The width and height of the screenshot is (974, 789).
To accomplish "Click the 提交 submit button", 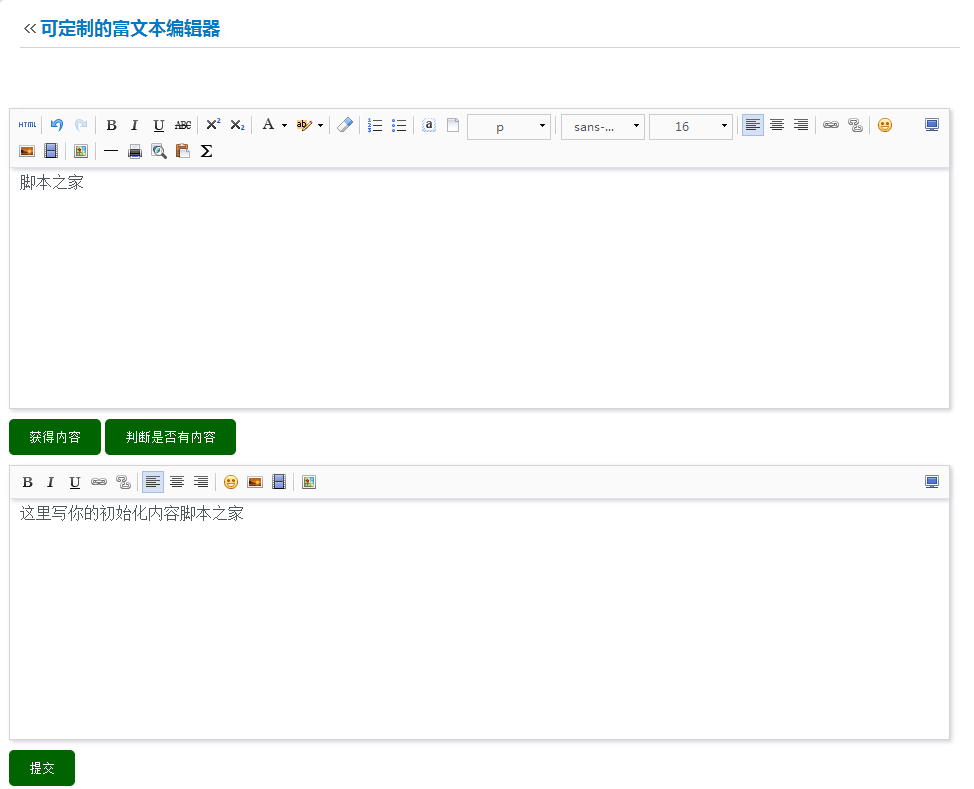I will coord(42,768).
